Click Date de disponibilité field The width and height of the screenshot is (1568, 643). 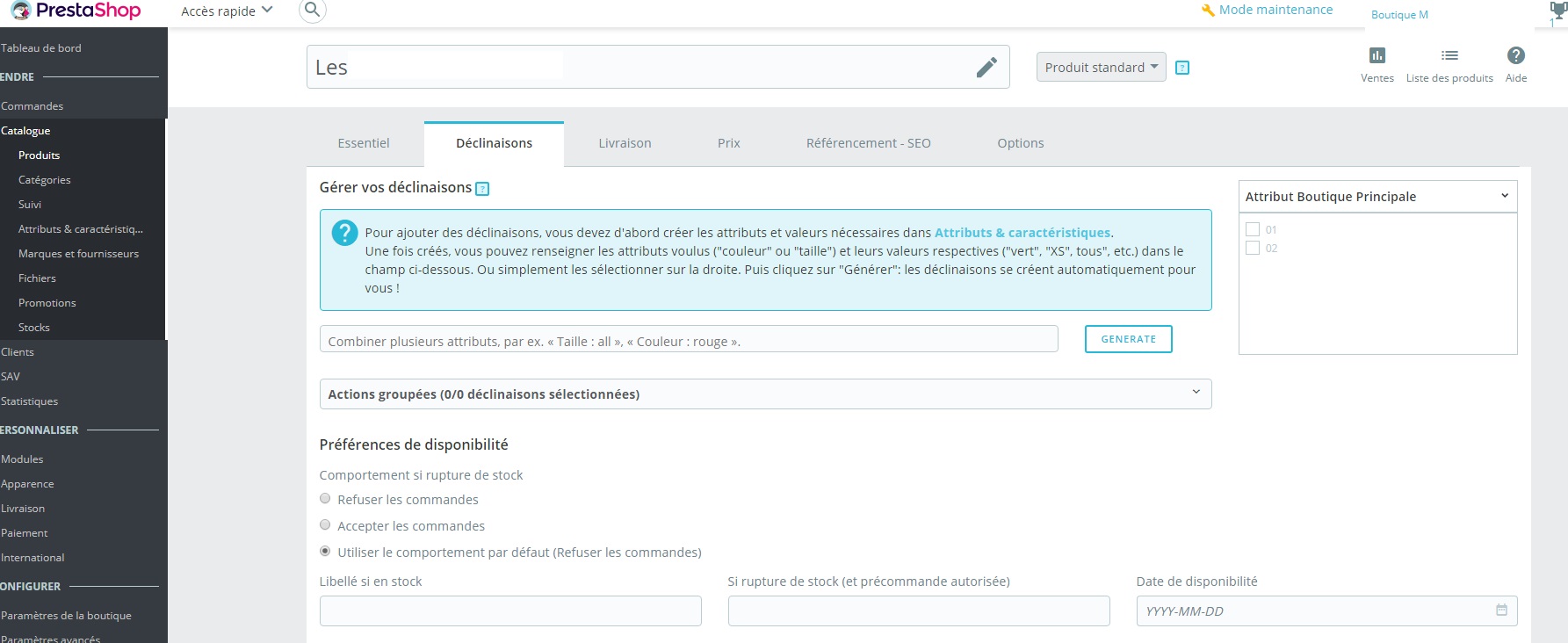(1326, 610)
